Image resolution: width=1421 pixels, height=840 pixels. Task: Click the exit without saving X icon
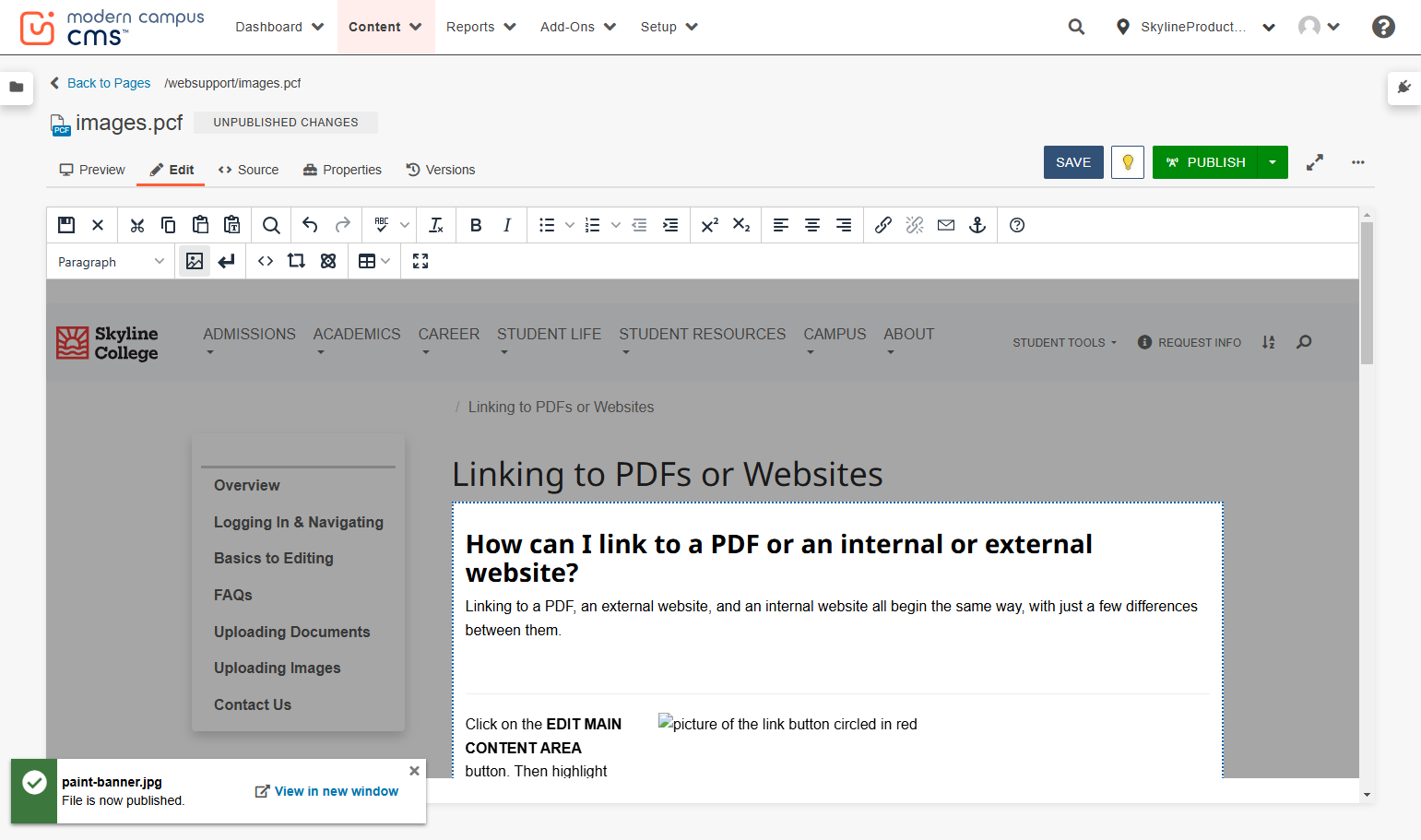98,225
